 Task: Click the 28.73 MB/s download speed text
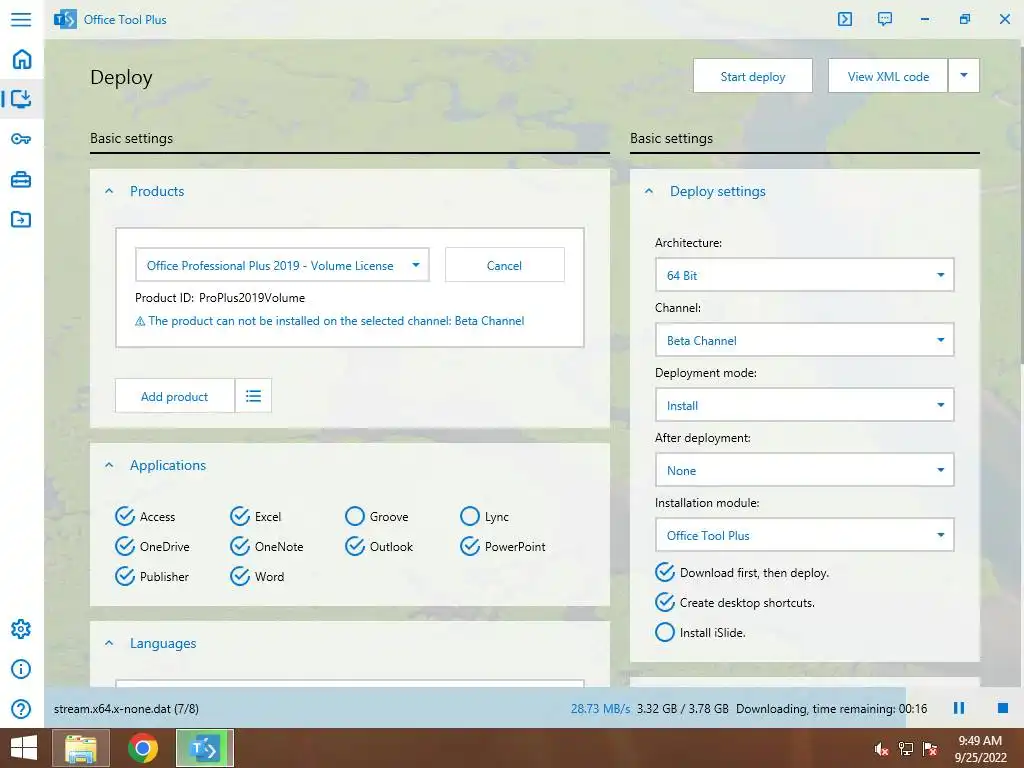[x=600, y=709]
